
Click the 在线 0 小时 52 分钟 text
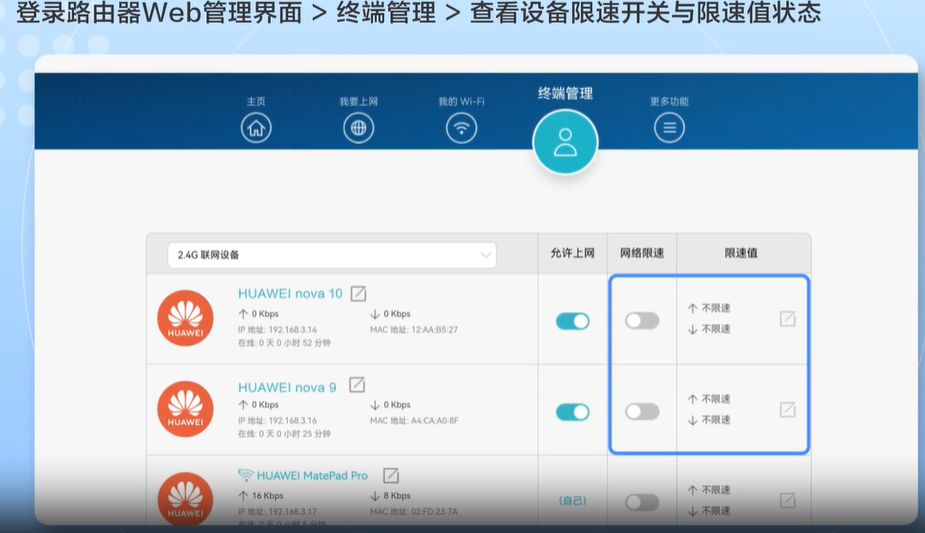coord(284,343)
